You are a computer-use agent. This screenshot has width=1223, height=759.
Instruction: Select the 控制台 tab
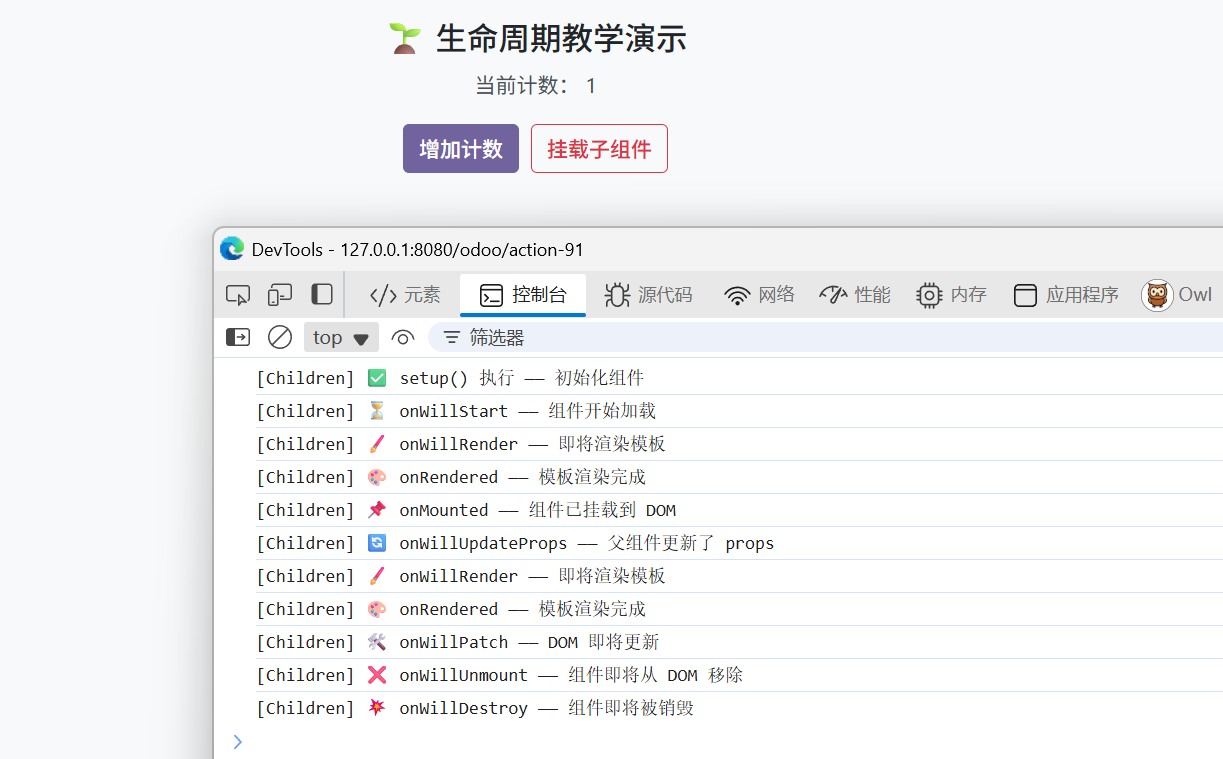(x=523, y=295)
